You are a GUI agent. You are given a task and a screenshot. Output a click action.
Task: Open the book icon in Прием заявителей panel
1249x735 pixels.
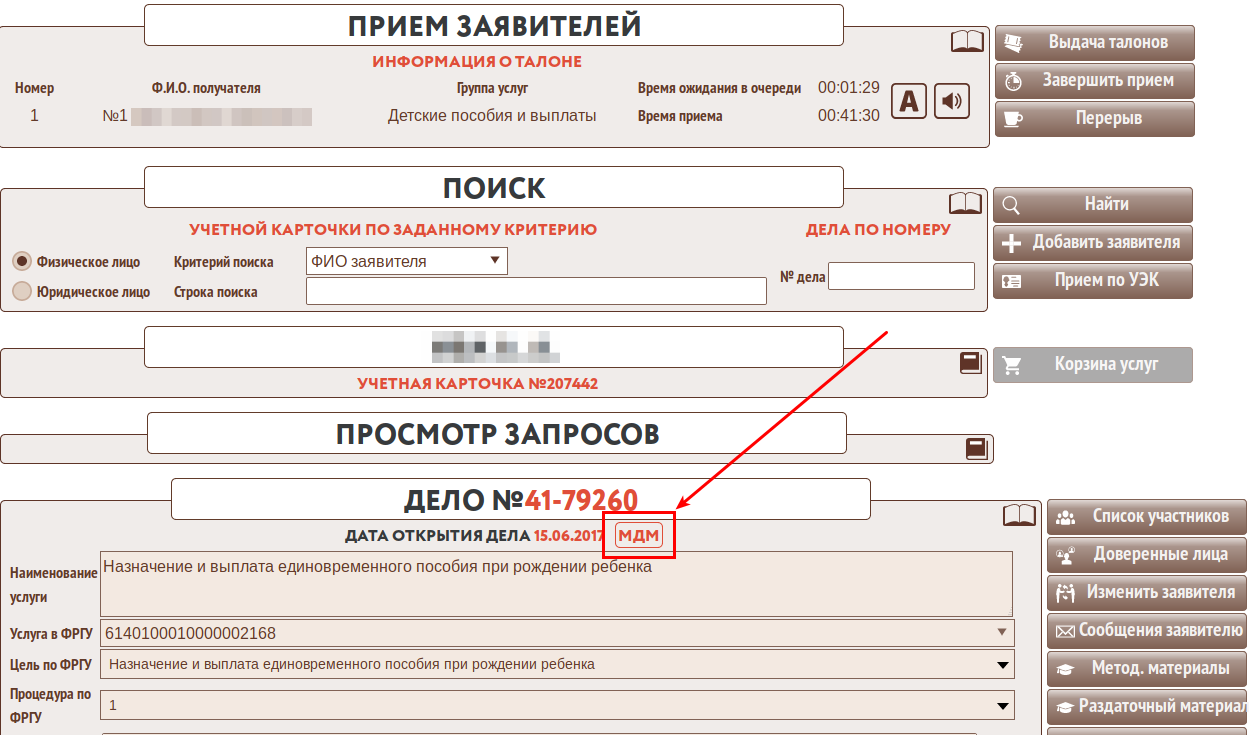click(966, 41)
